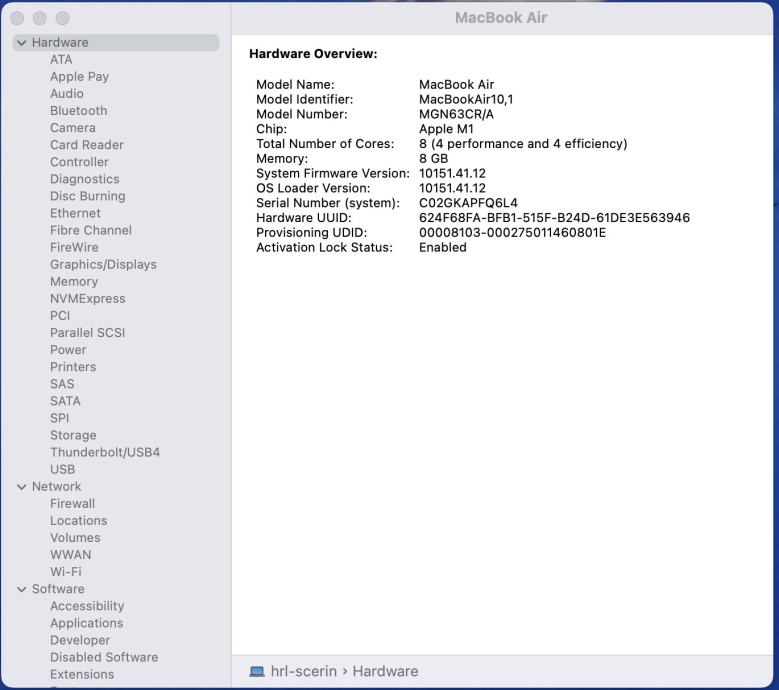The image size is (779, 690).
Task: Zoom the window with the third title-bar button
Action: (63, 18)
